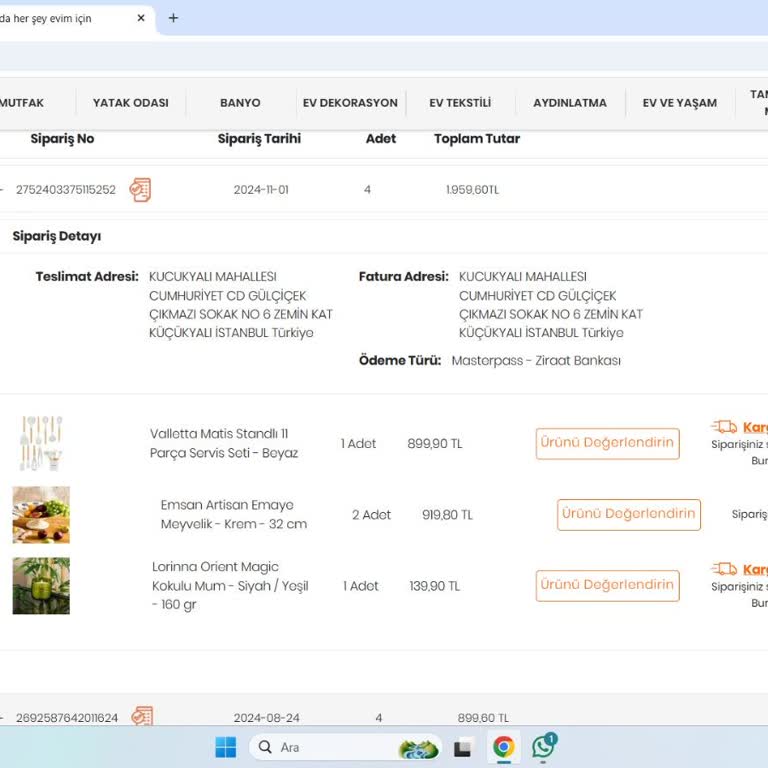Screen dimensions: 768x768
Task: Close the current browser tab
Action: (x=141, y=18)
